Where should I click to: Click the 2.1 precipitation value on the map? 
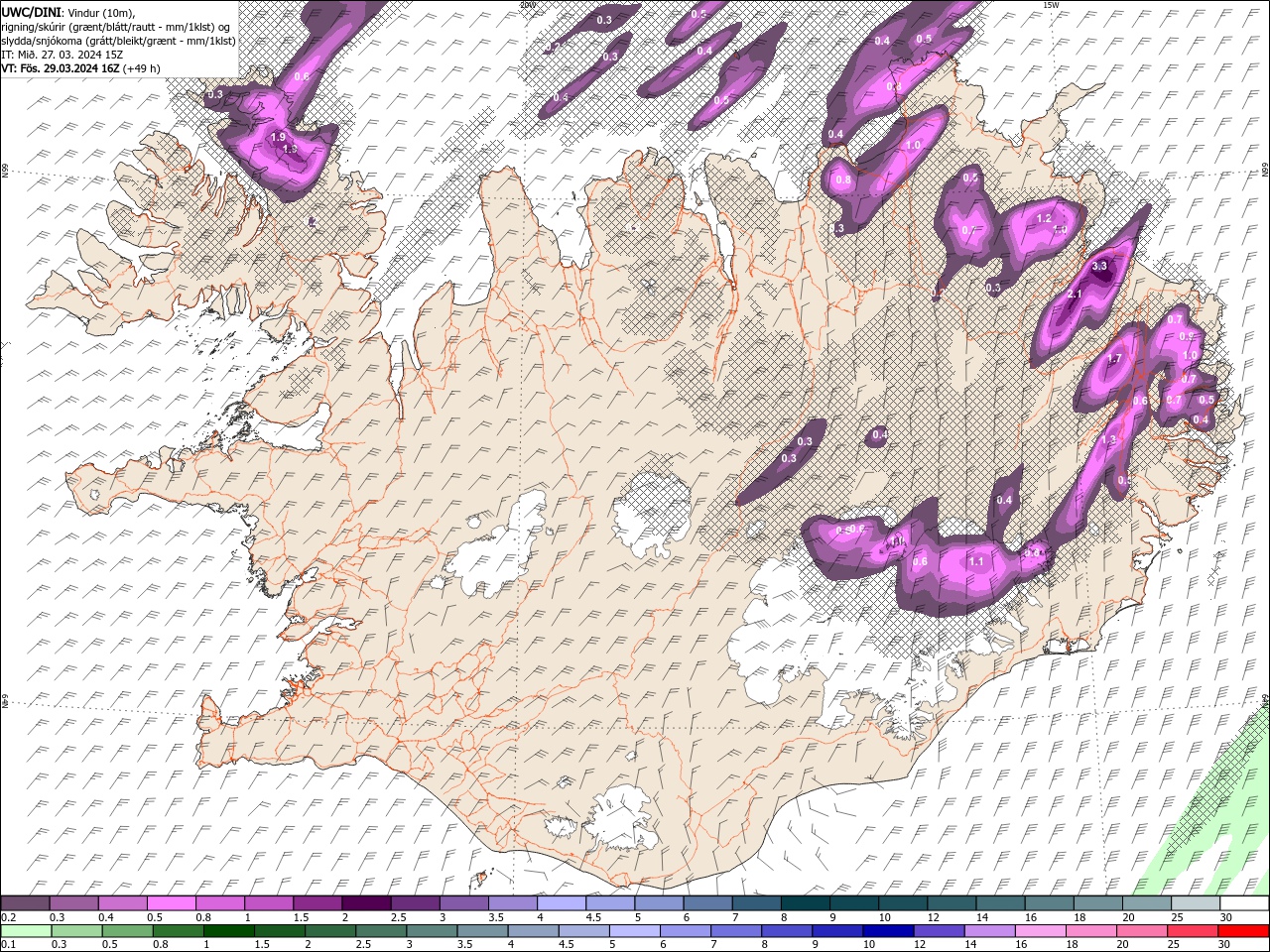click(1075, 295)
